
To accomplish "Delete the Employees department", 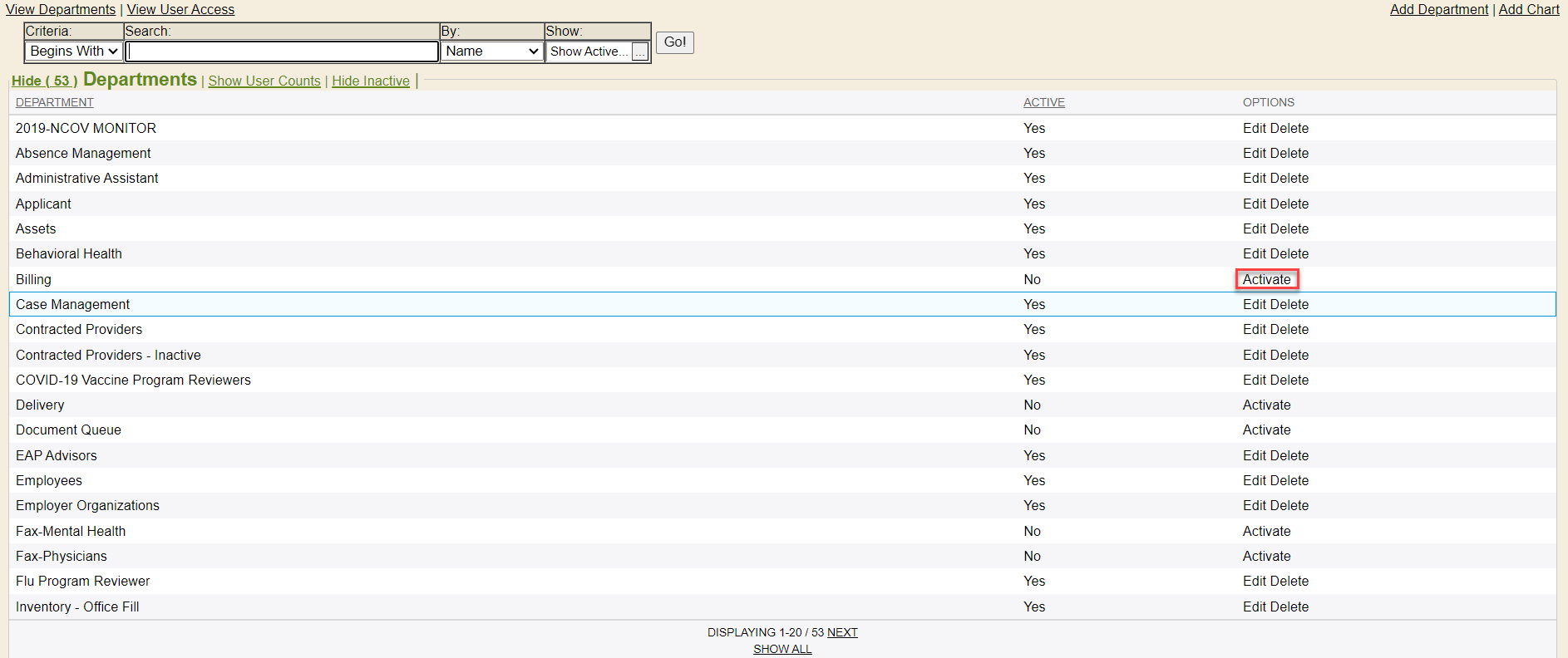I will point(1289,480).
